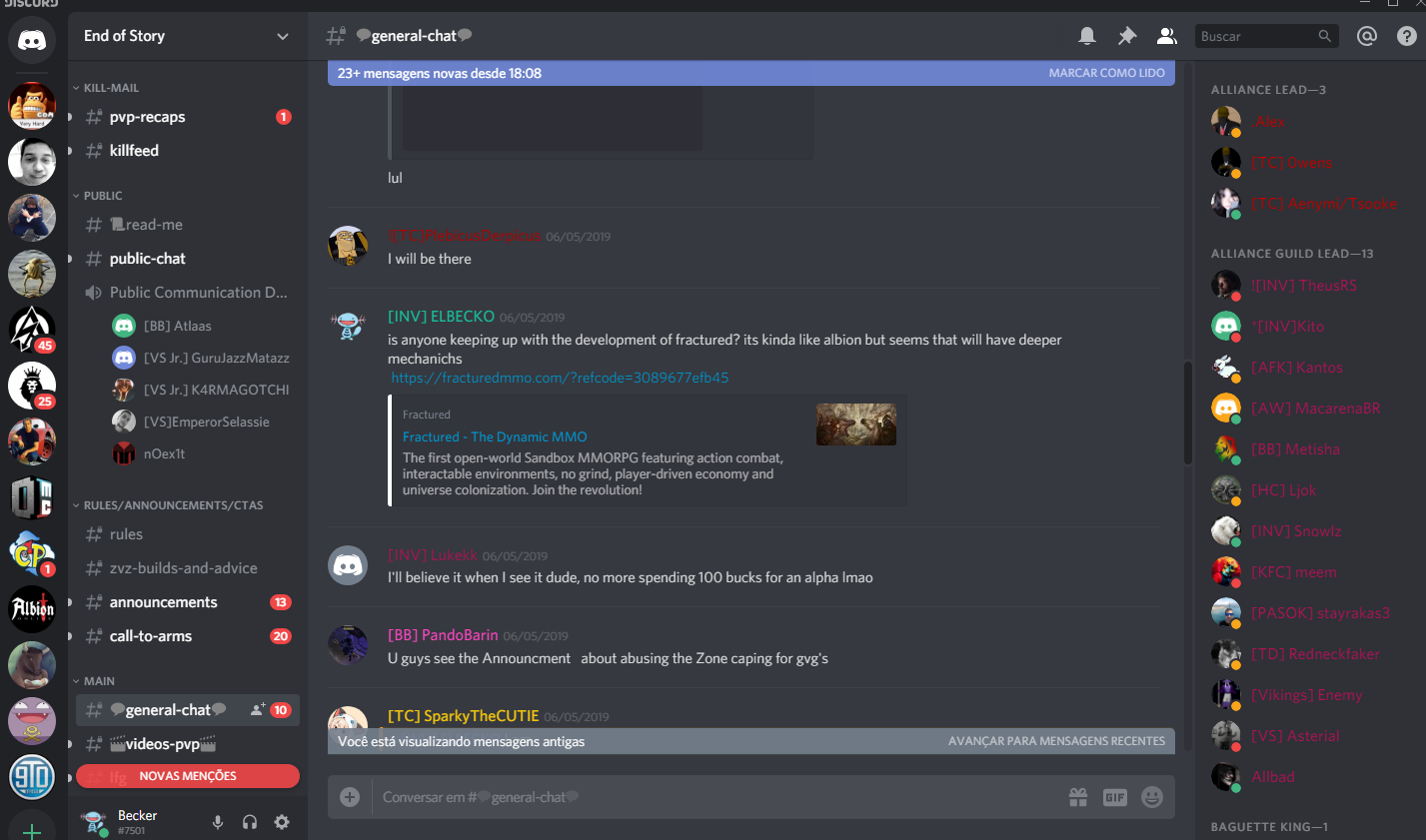The width and height of the screenshot is (1426, 840).
Task: Click [INV] Lukekk username
Action: click(x=433, y=555)
